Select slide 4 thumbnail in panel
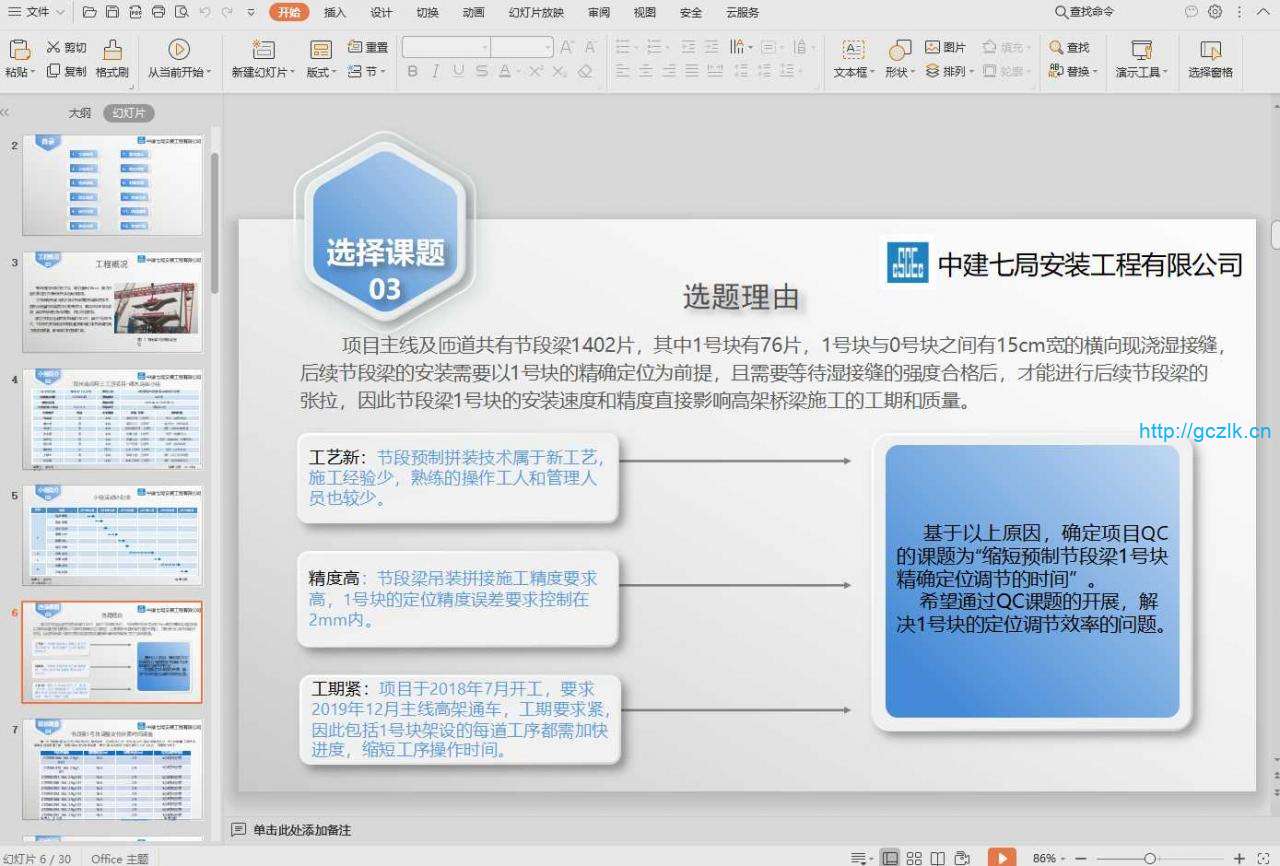Viewport: 1280px width, 866px height. click(x=112, y=419)
